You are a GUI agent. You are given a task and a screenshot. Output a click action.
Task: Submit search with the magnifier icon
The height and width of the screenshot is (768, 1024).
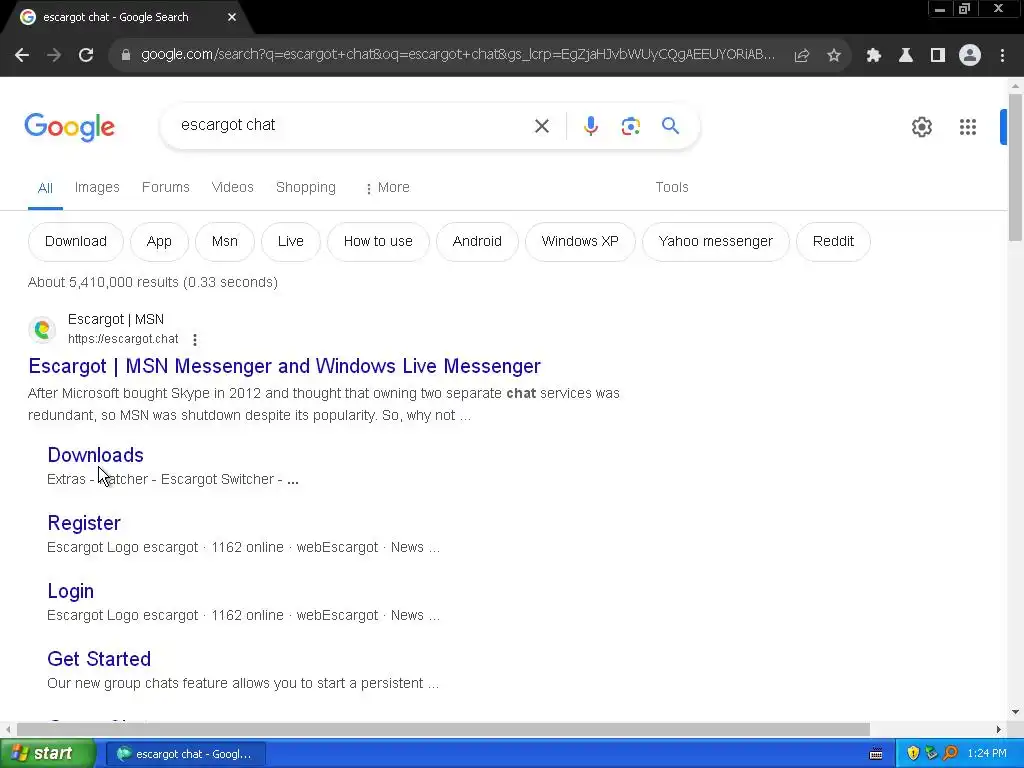[670, 125]
